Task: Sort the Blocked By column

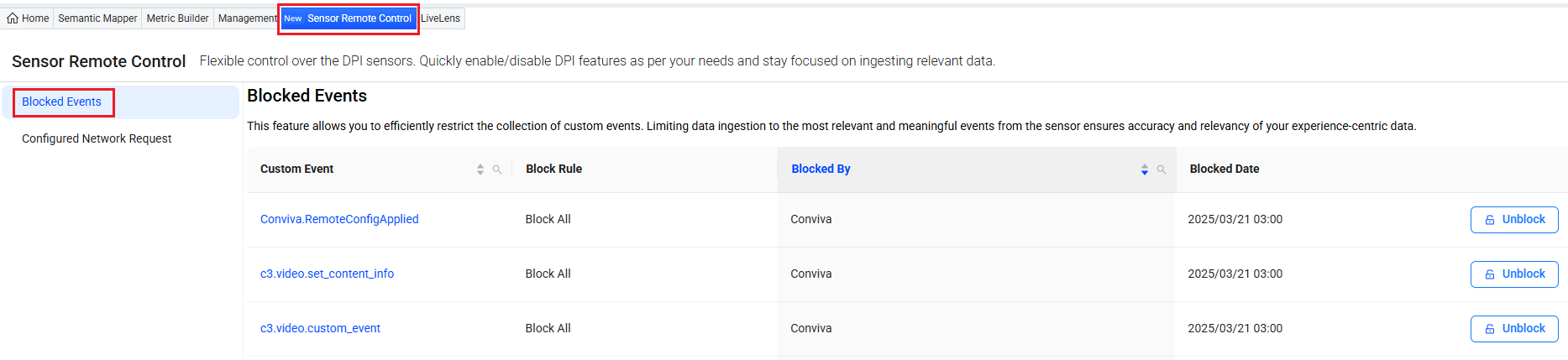Action: point(1144,170)
